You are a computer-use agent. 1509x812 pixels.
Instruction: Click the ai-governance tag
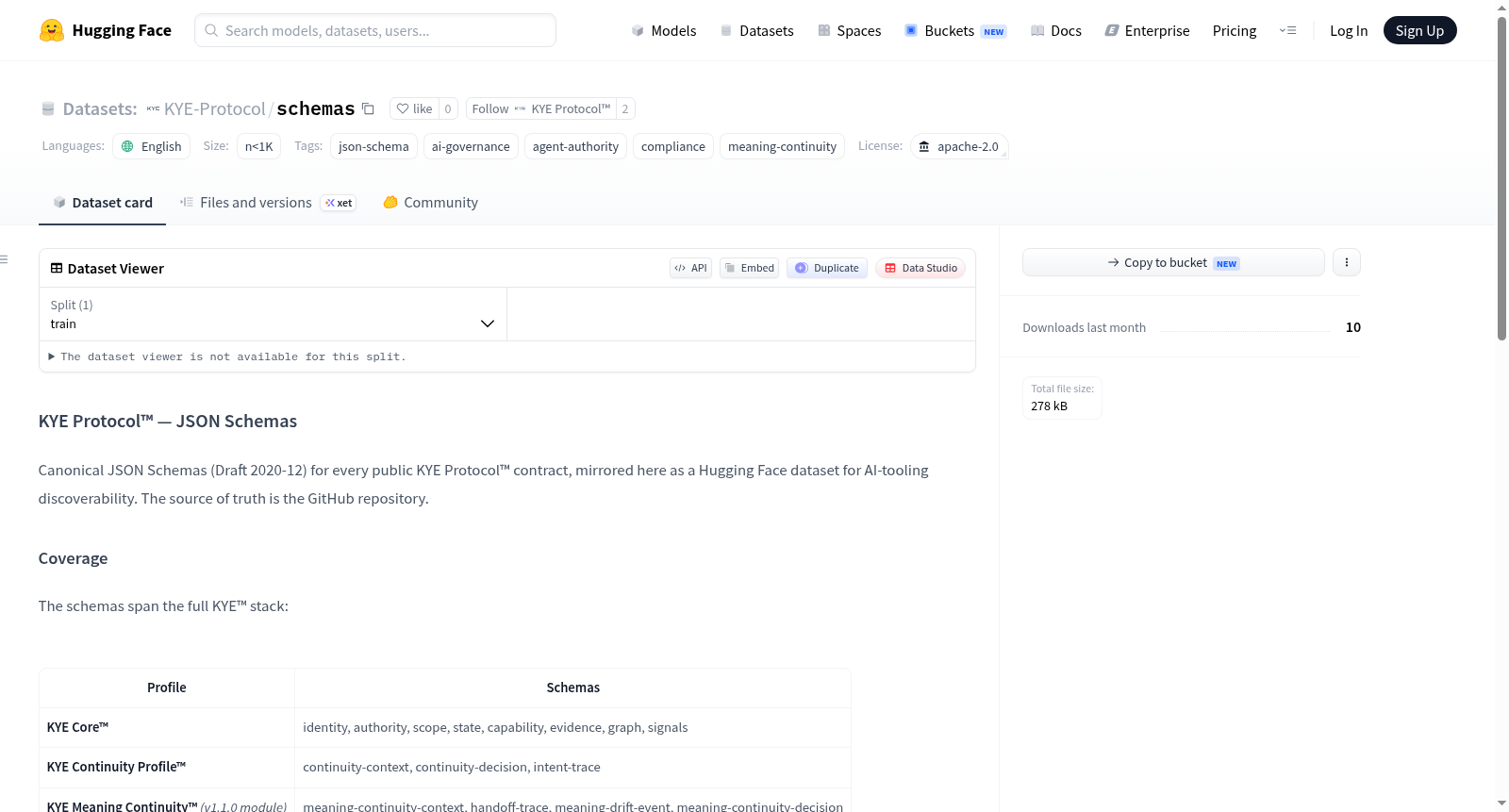471,146
